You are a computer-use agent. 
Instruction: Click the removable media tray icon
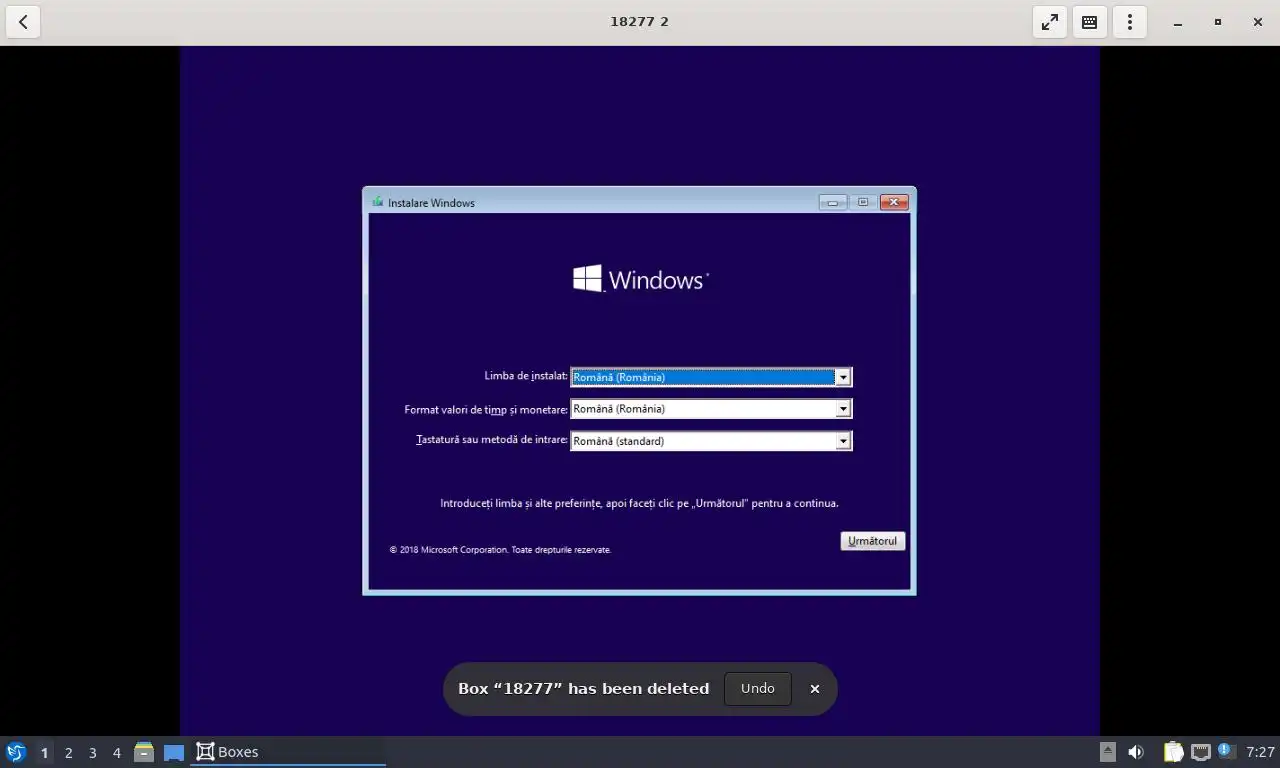tap(1108, 752)
